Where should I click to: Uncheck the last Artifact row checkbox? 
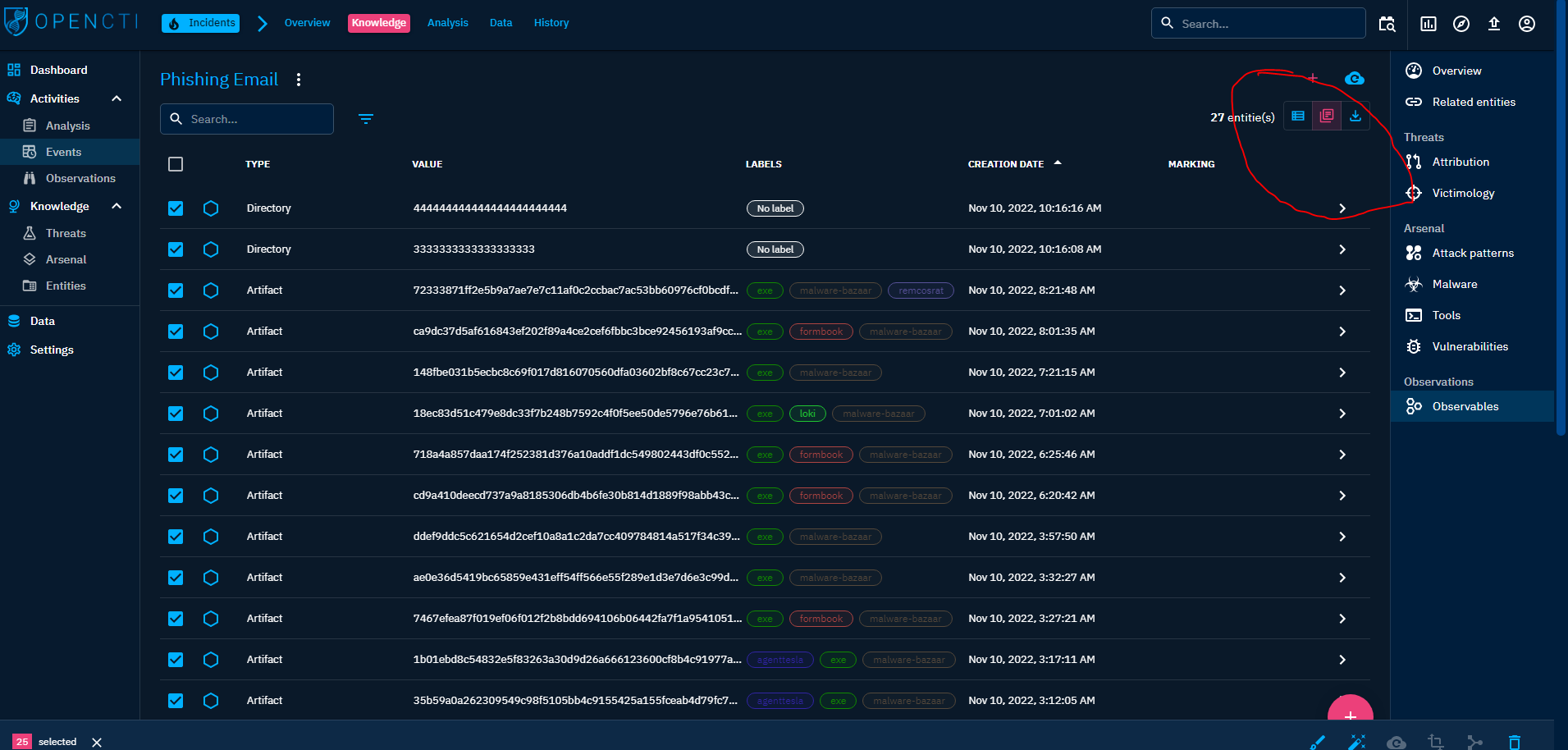pyautogui.click(x=176, y=701)
